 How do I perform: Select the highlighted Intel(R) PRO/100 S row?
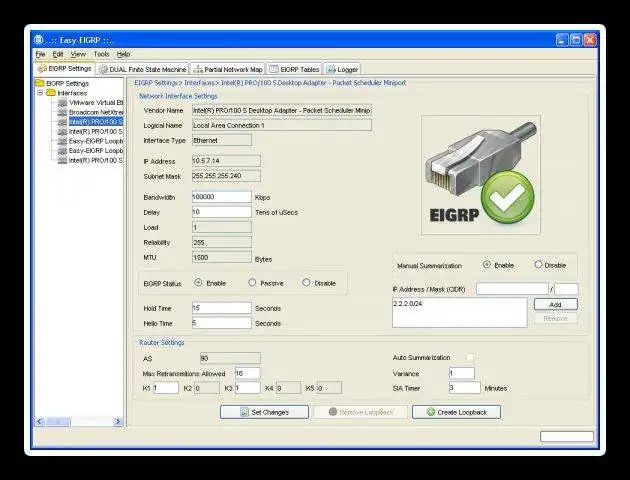[x=90, y=122]
